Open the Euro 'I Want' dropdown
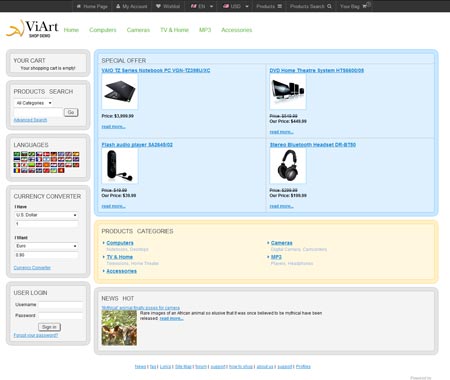Image resolution: width=450 pixels, height=380 pixels. pyautogui.click(x=46, y=246)
